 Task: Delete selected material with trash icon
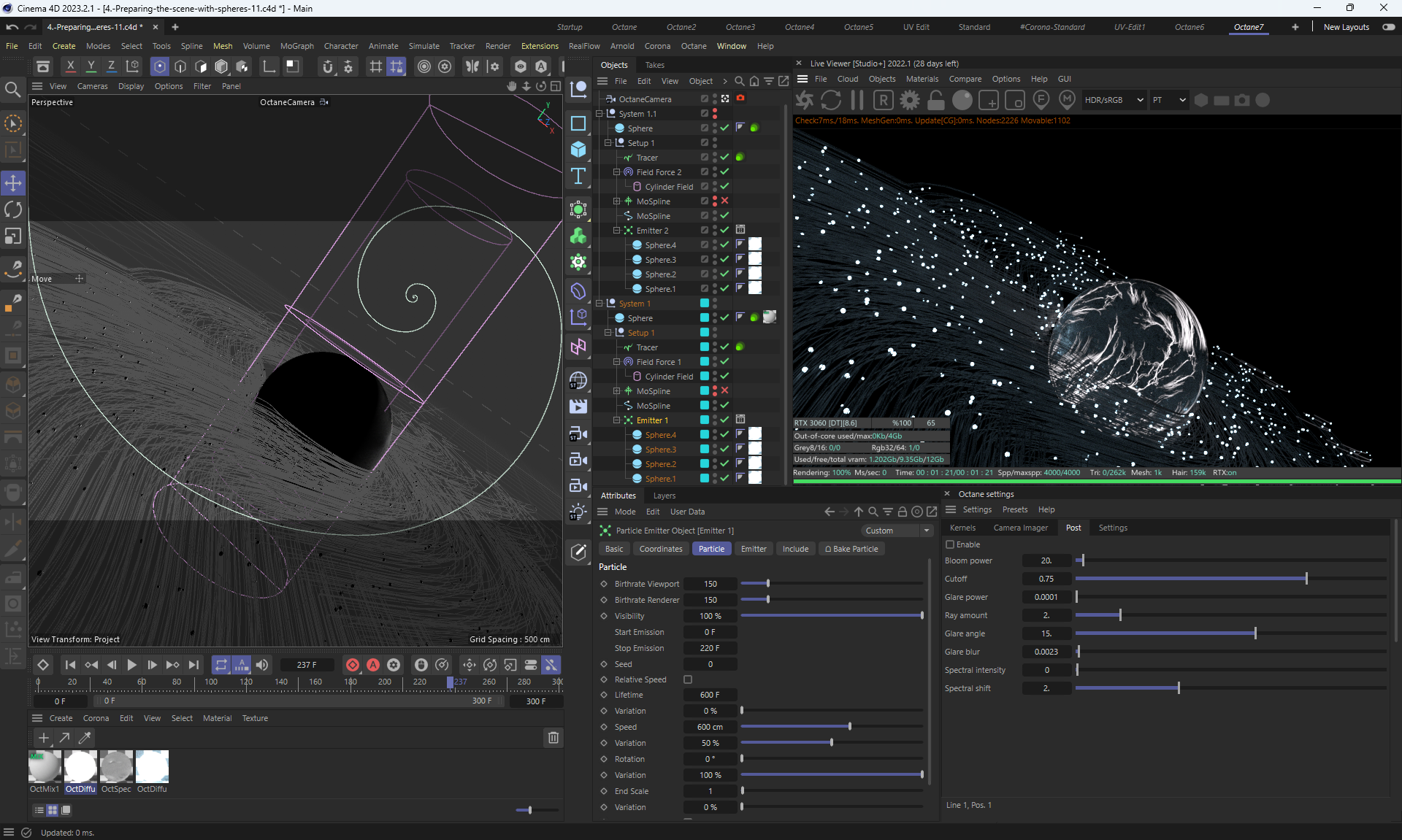[553, 738]
